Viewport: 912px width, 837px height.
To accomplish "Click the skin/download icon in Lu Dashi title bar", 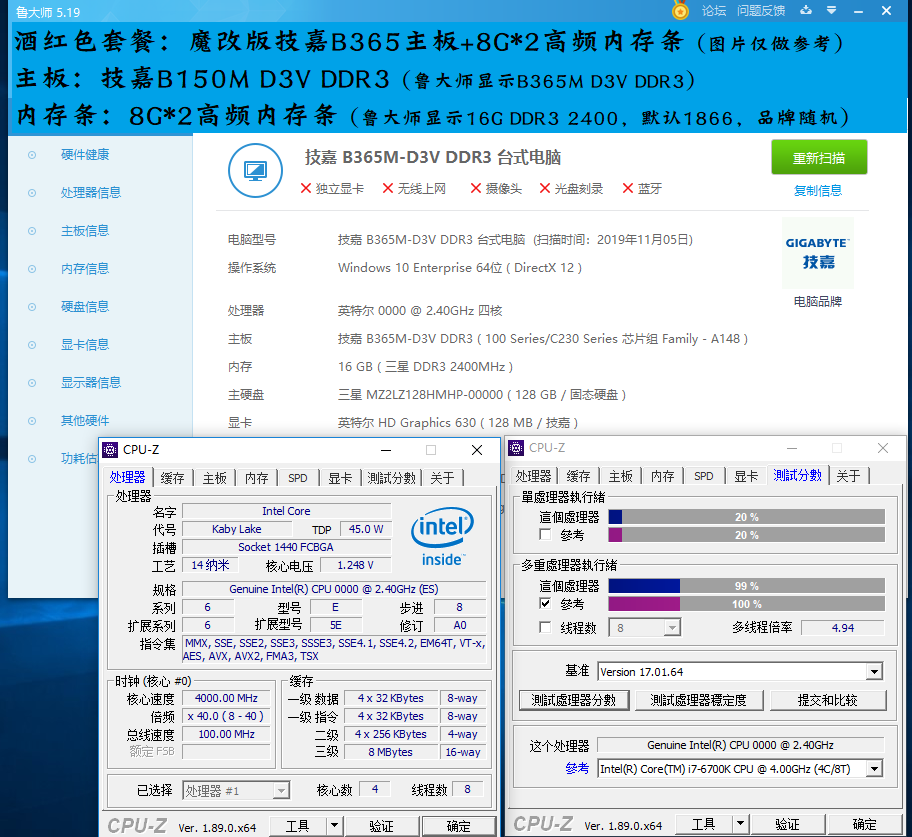I will [x=806, y=10].
